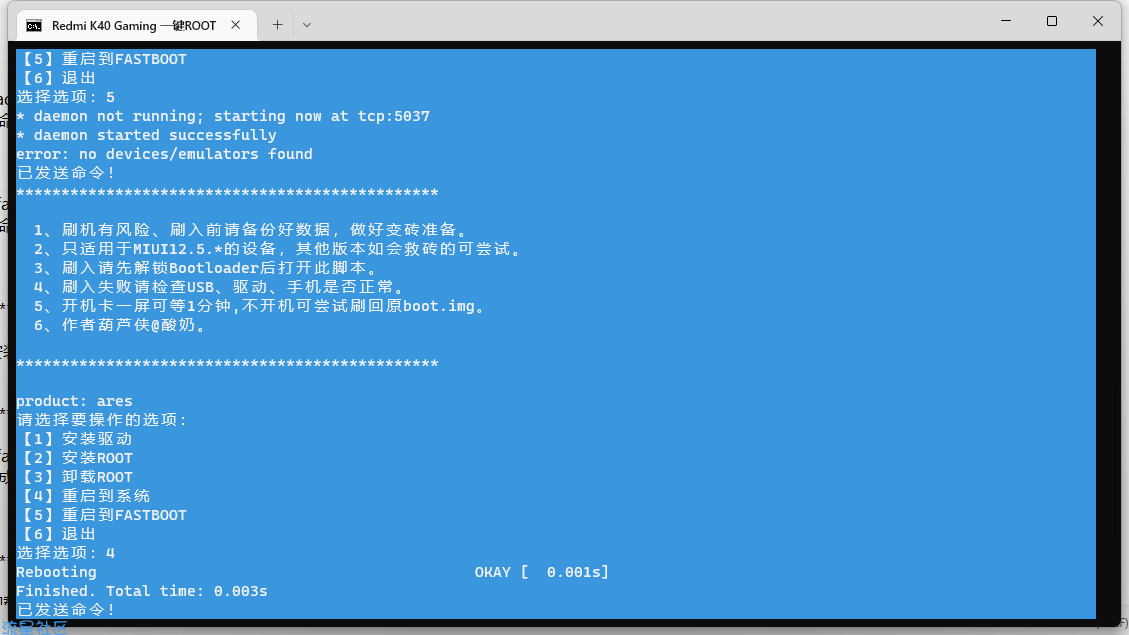Viewport: 1129px width, 635px height.
Task: Click warning line 3 about 解锁Bootloader
Action: pos(205,268)
